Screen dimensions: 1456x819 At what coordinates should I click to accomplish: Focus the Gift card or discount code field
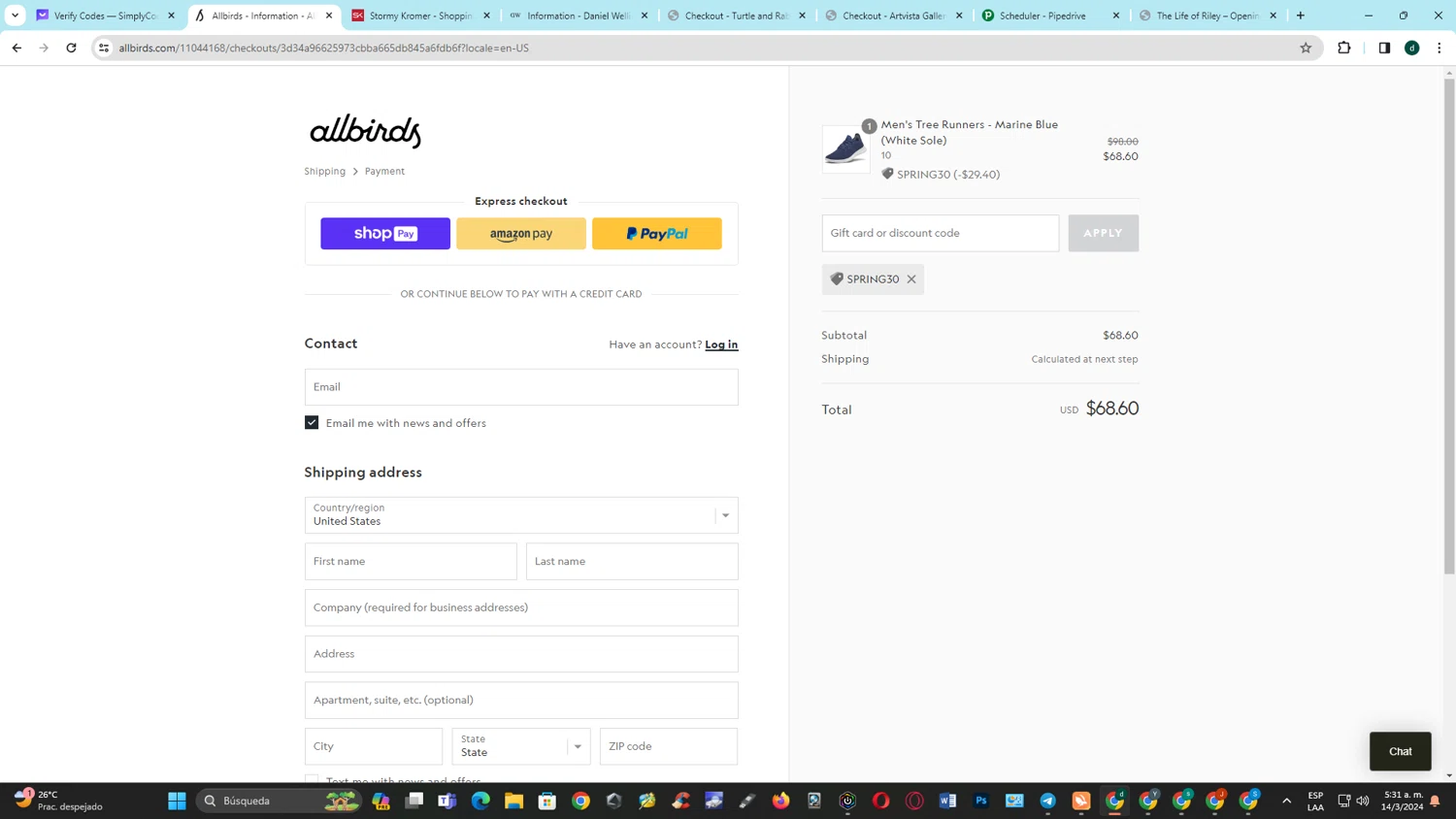click(x=941, y=233)
